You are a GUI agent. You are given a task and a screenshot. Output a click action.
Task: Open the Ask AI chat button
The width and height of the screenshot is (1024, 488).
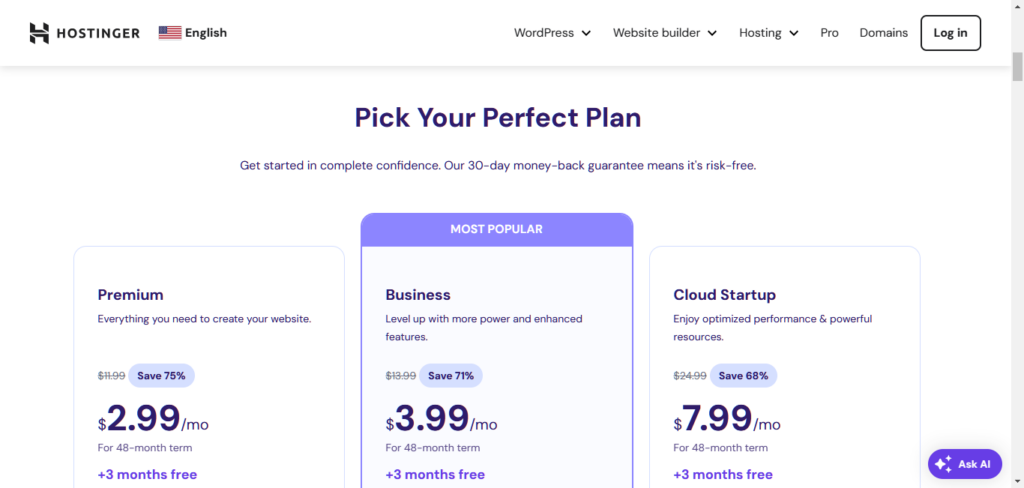click(x=965, y=464)
